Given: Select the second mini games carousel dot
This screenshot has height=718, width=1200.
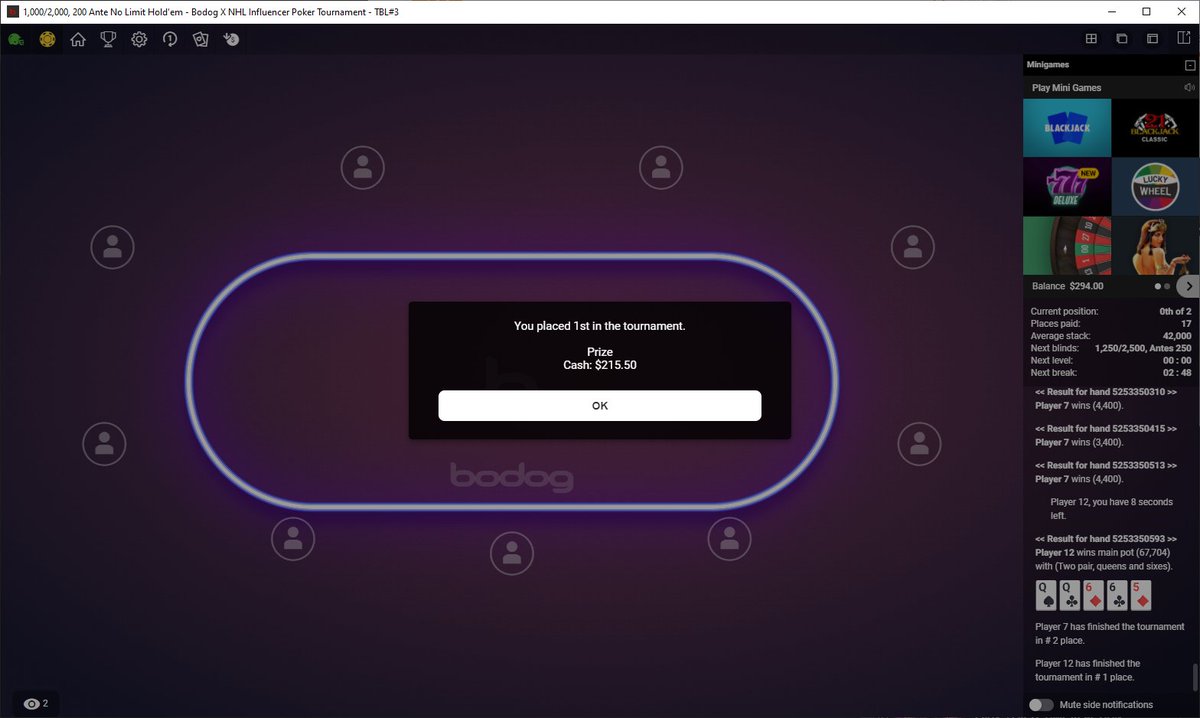Looking at the screenshot, I should pyautogui.click(x=1167, y=286).
